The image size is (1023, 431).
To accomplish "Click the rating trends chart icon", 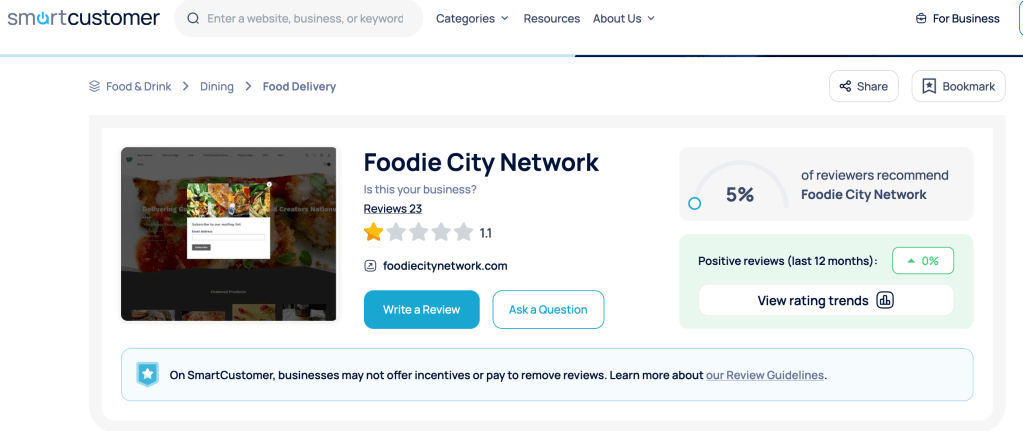I will [x=884, y=300].
